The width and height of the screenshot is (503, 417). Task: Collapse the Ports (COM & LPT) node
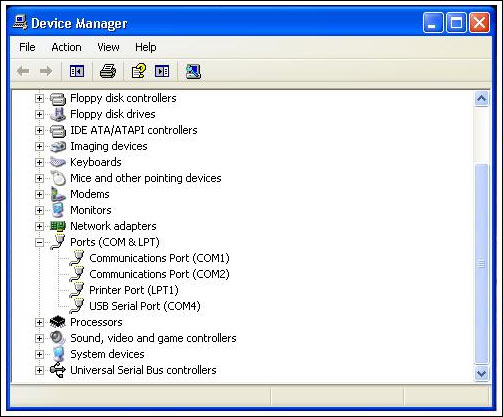pyautogui.click(x=39, y=242)
